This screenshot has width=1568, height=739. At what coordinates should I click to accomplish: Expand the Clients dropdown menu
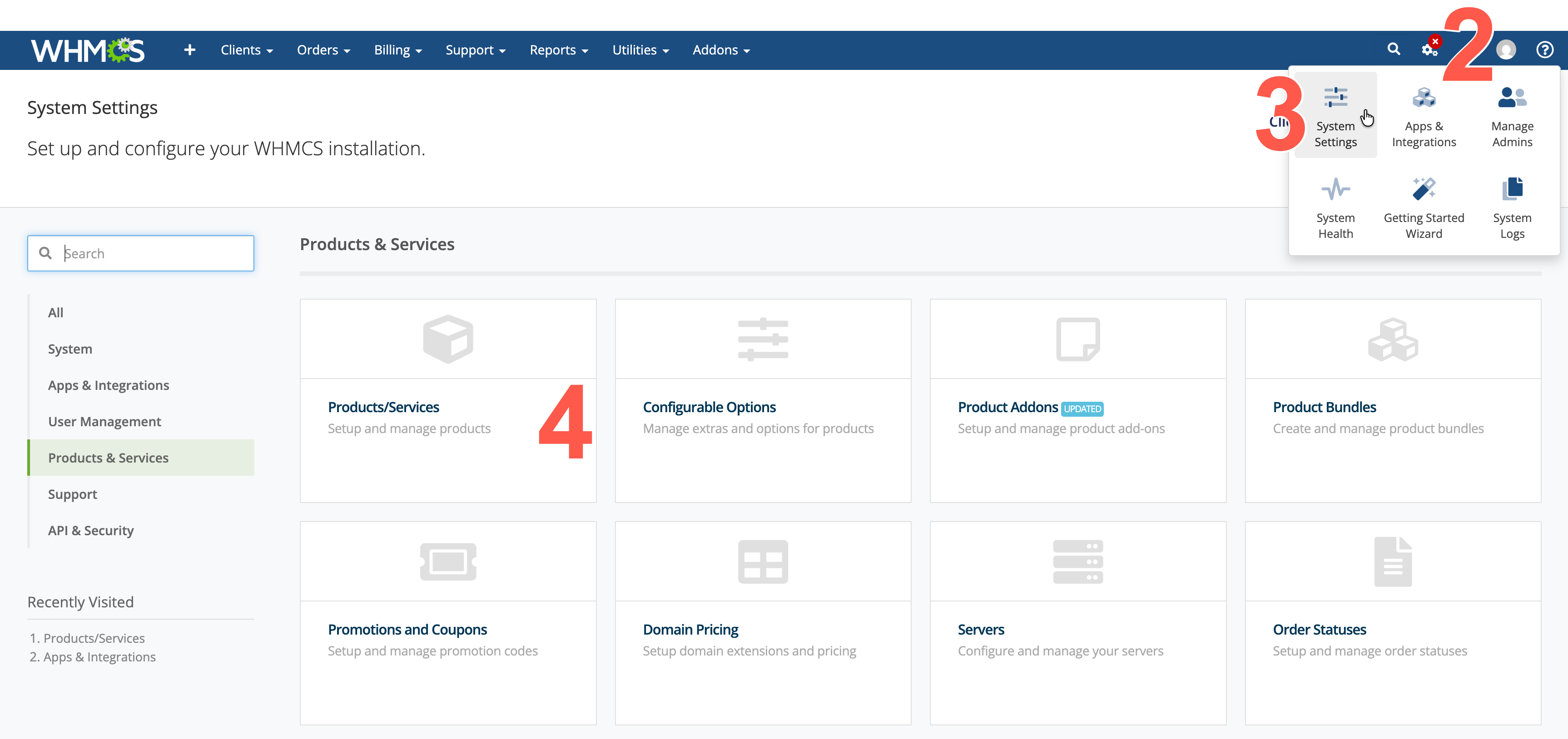[247, 50]
